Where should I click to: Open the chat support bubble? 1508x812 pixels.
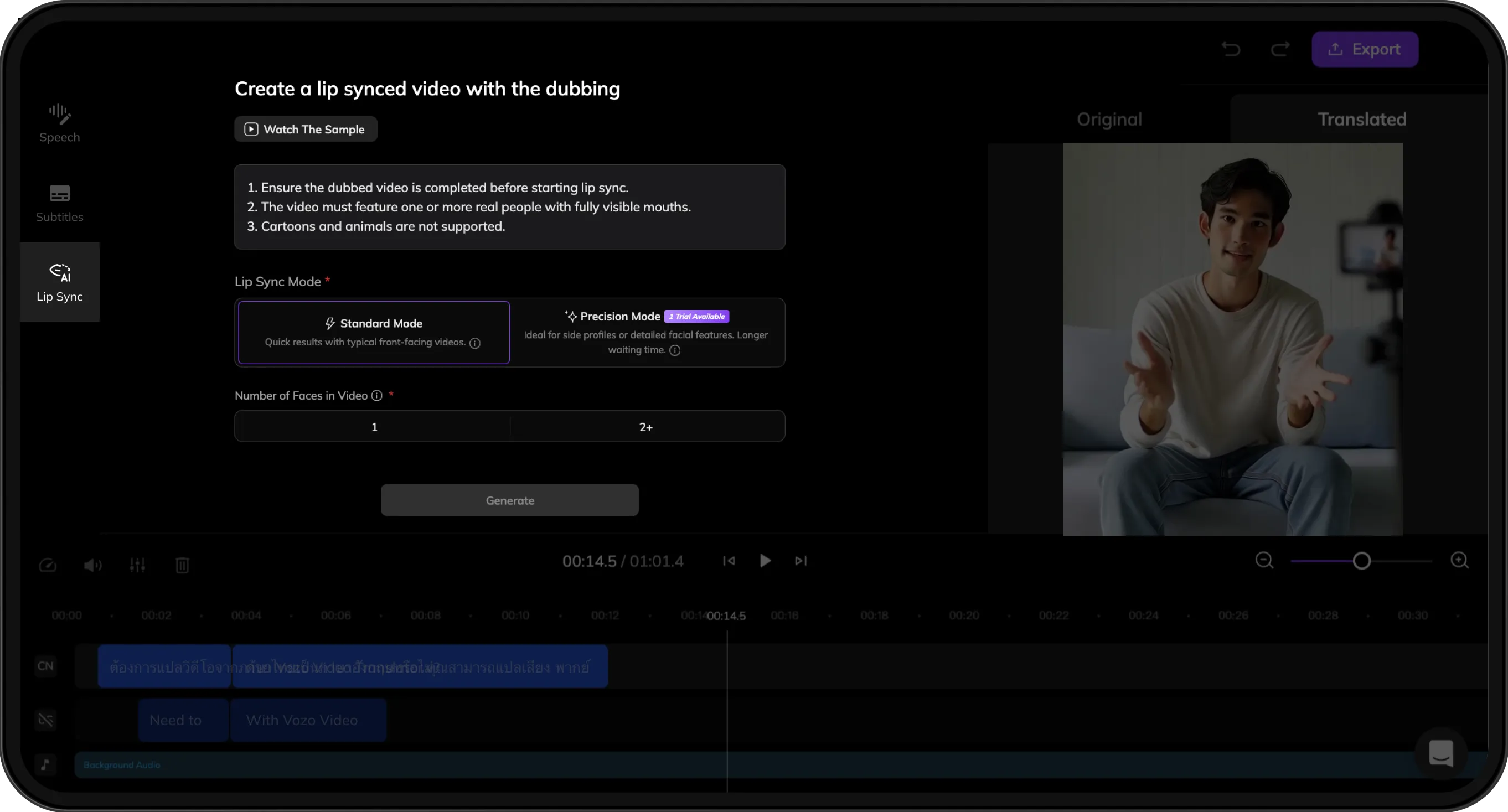pos(1440,753)
